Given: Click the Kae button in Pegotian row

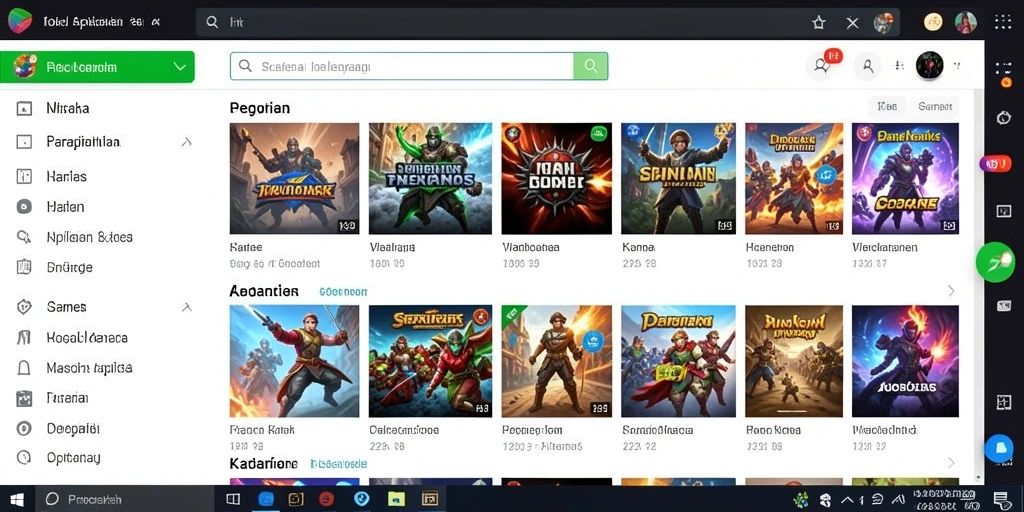Looking at the screenshot, I should click(x=887, y=106).
